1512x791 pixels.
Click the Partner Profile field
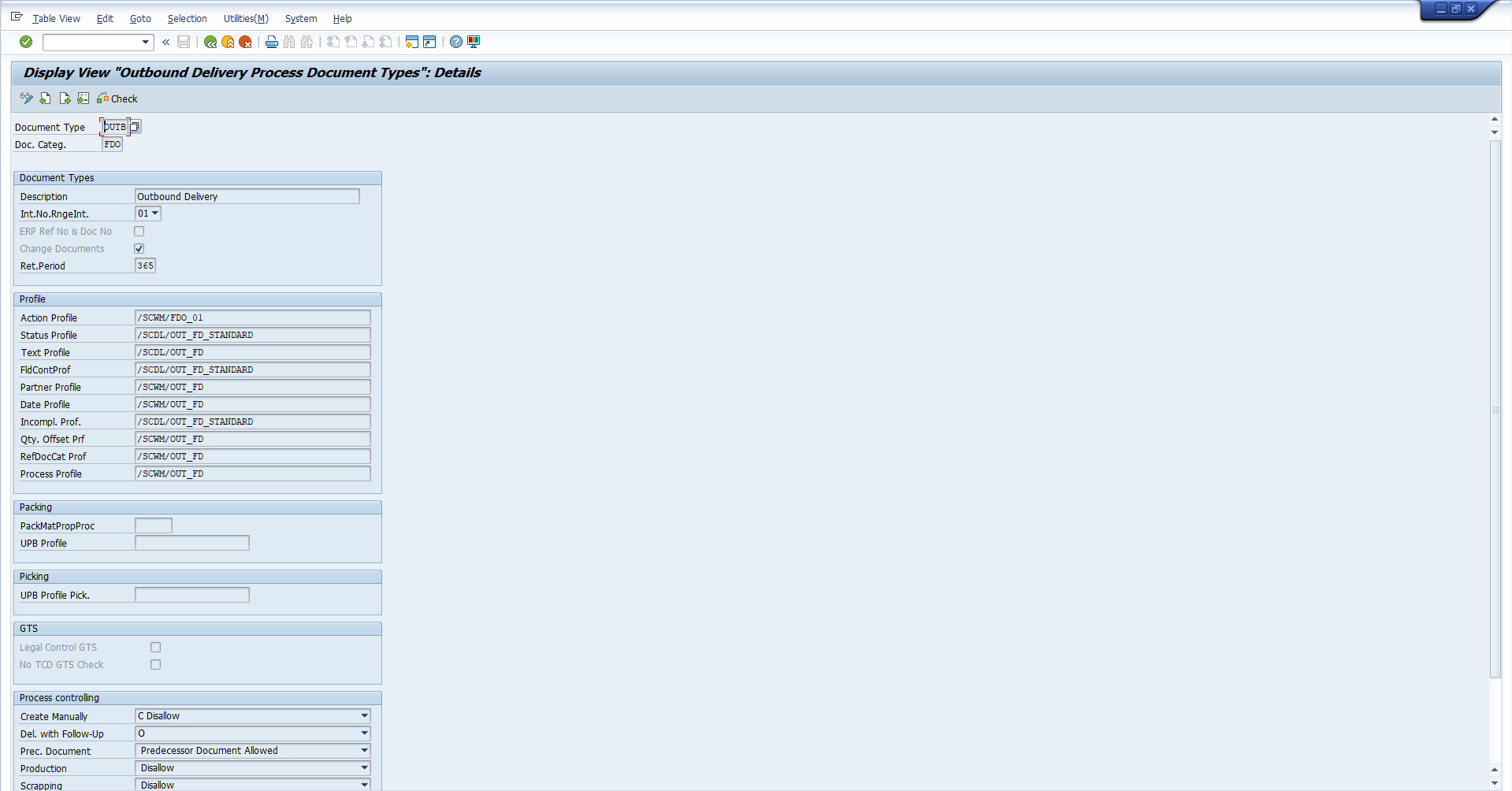253,387
